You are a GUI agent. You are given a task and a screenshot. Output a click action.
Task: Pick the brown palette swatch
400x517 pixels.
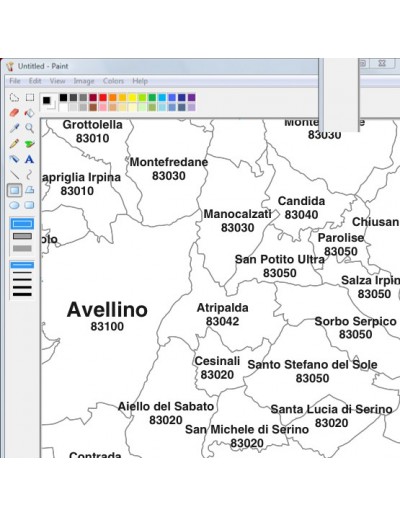pos(93,107)
